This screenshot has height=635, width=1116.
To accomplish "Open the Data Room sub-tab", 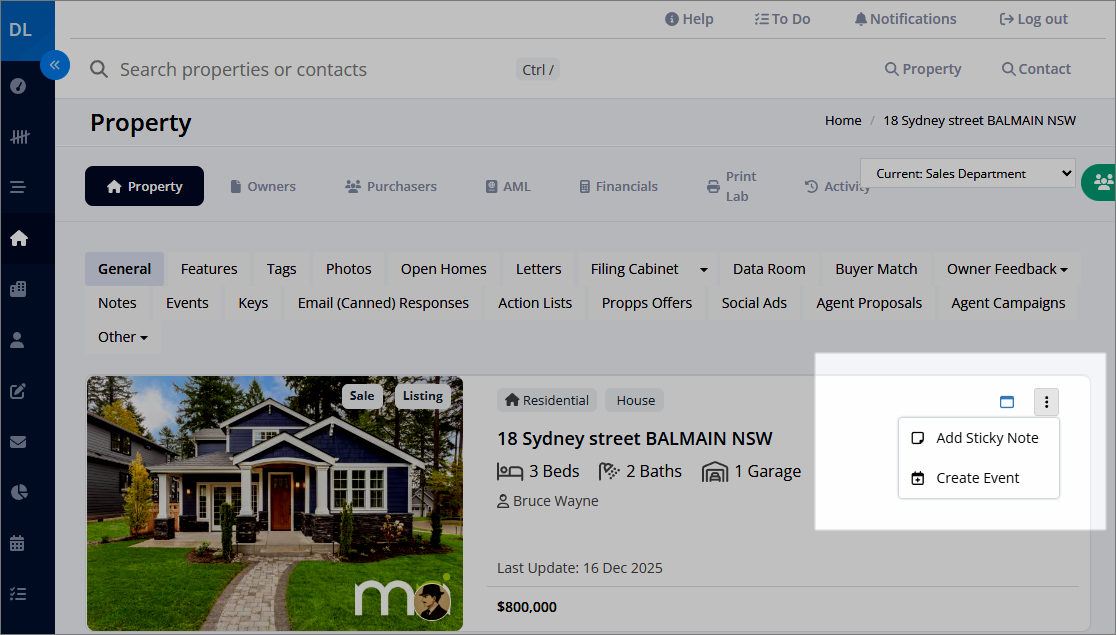I will (769, 269).
